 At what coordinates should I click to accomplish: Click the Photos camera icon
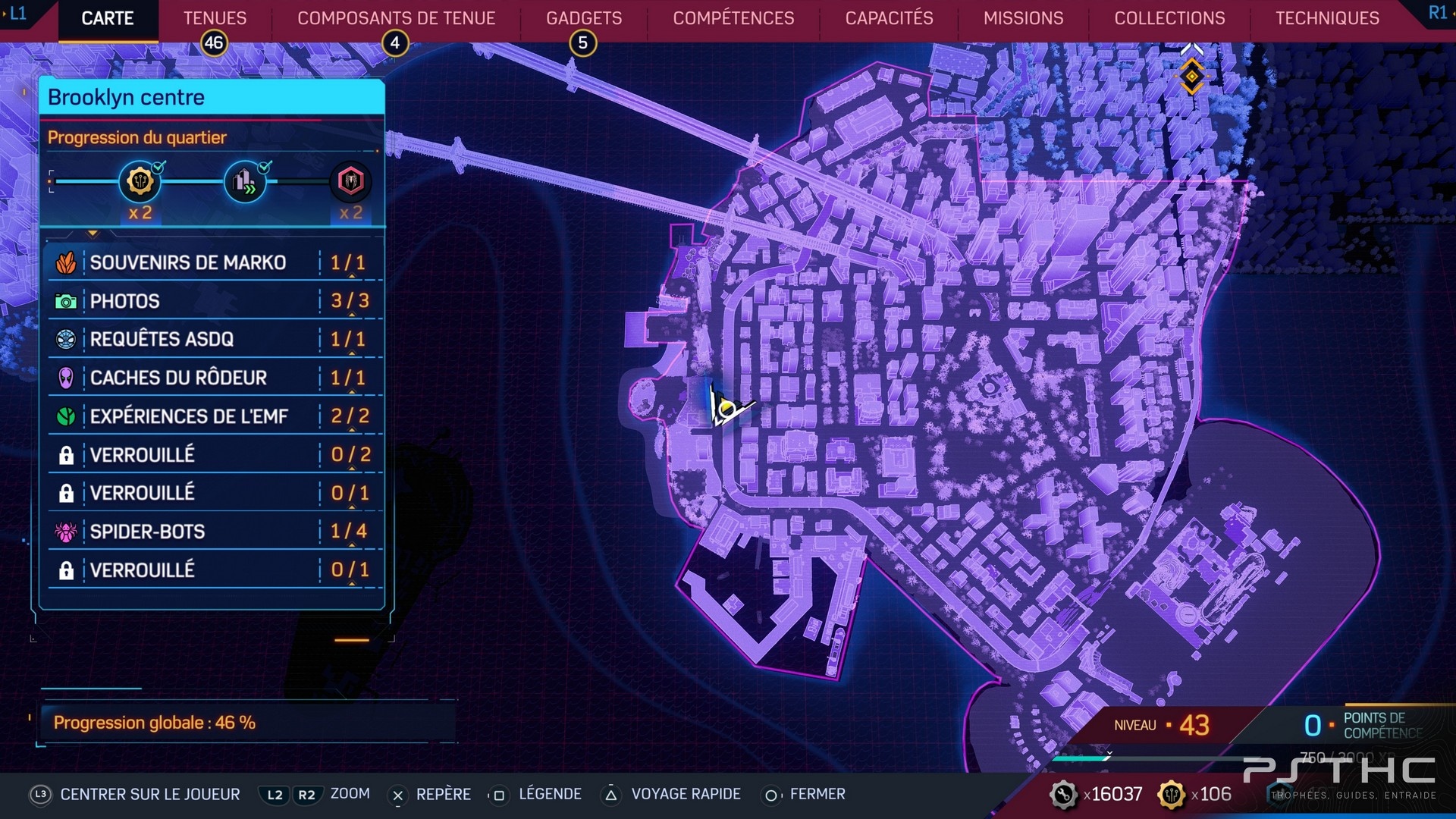[66, 302]
